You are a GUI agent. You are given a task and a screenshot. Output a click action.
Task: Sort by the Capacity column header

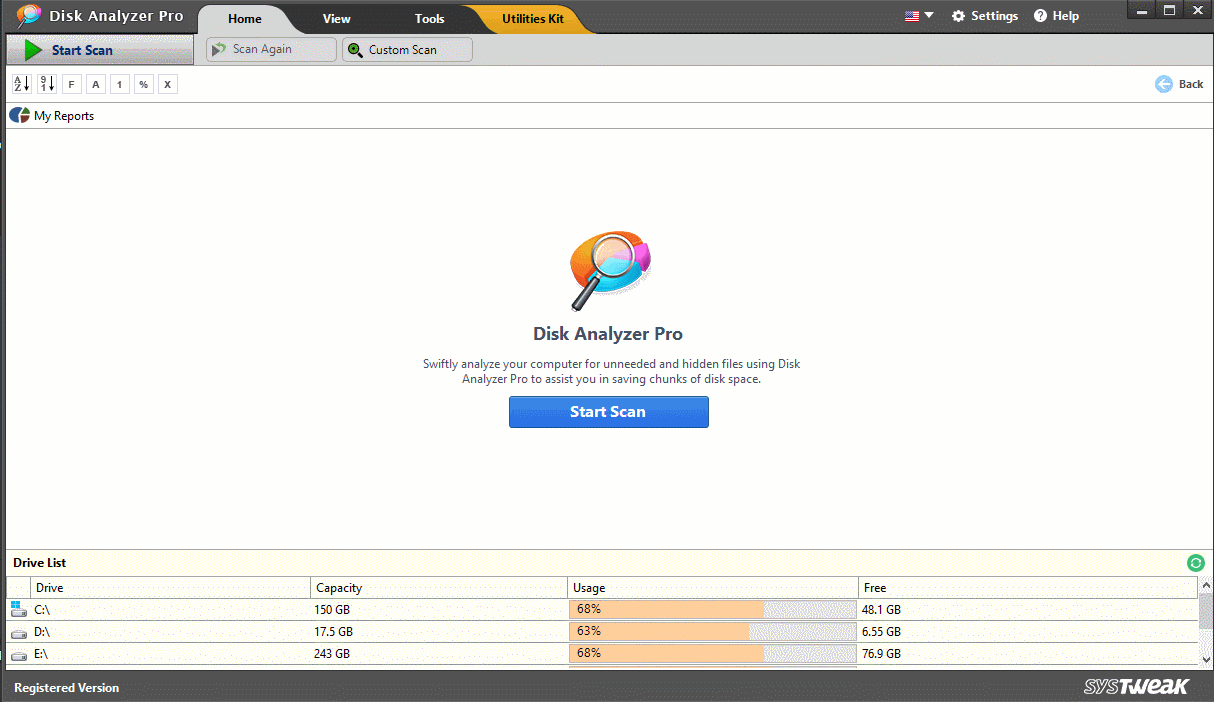[x=439, y=588]
